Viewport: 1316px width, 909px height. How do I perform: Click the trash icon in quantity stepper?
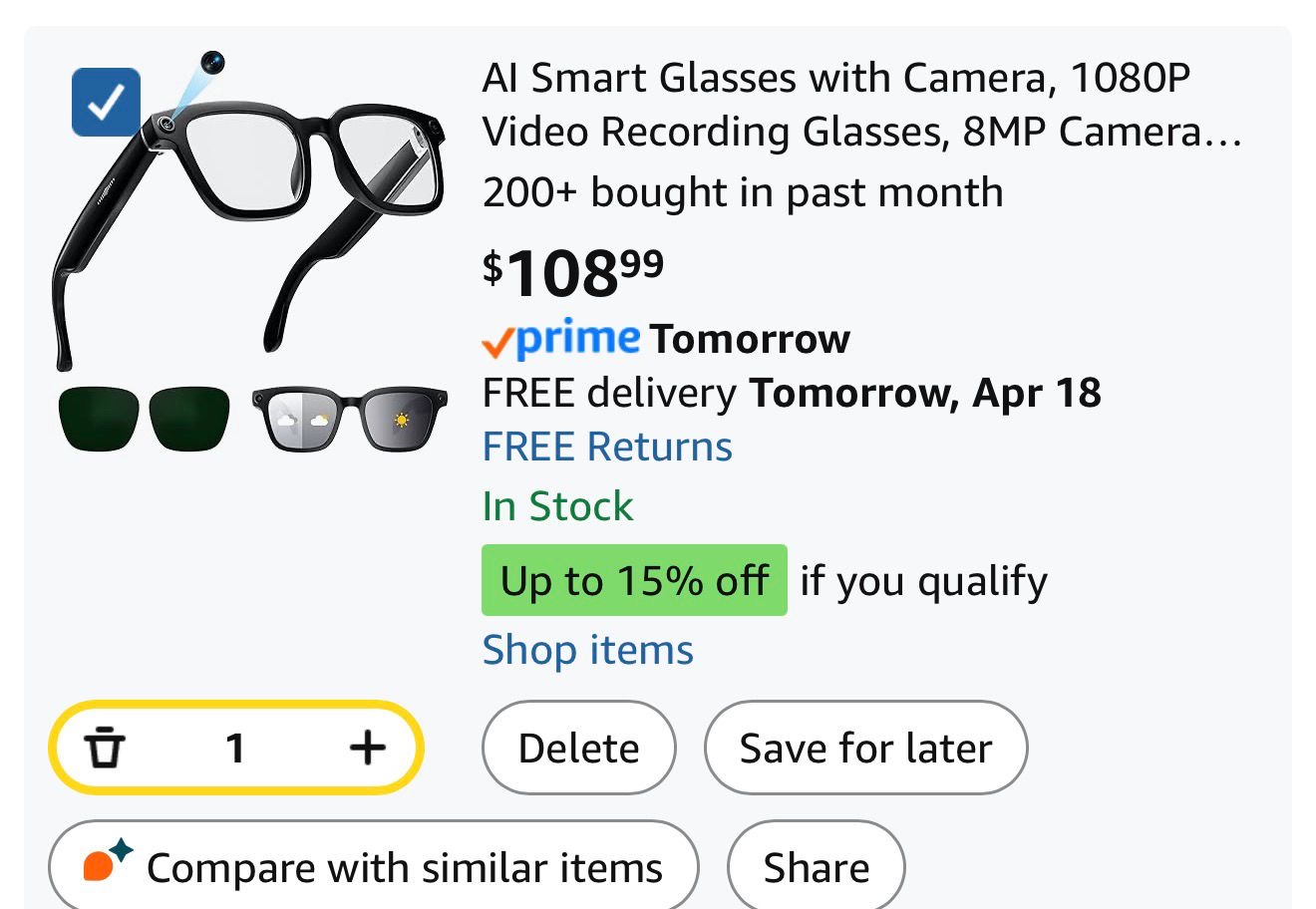[x=105, y=748]
